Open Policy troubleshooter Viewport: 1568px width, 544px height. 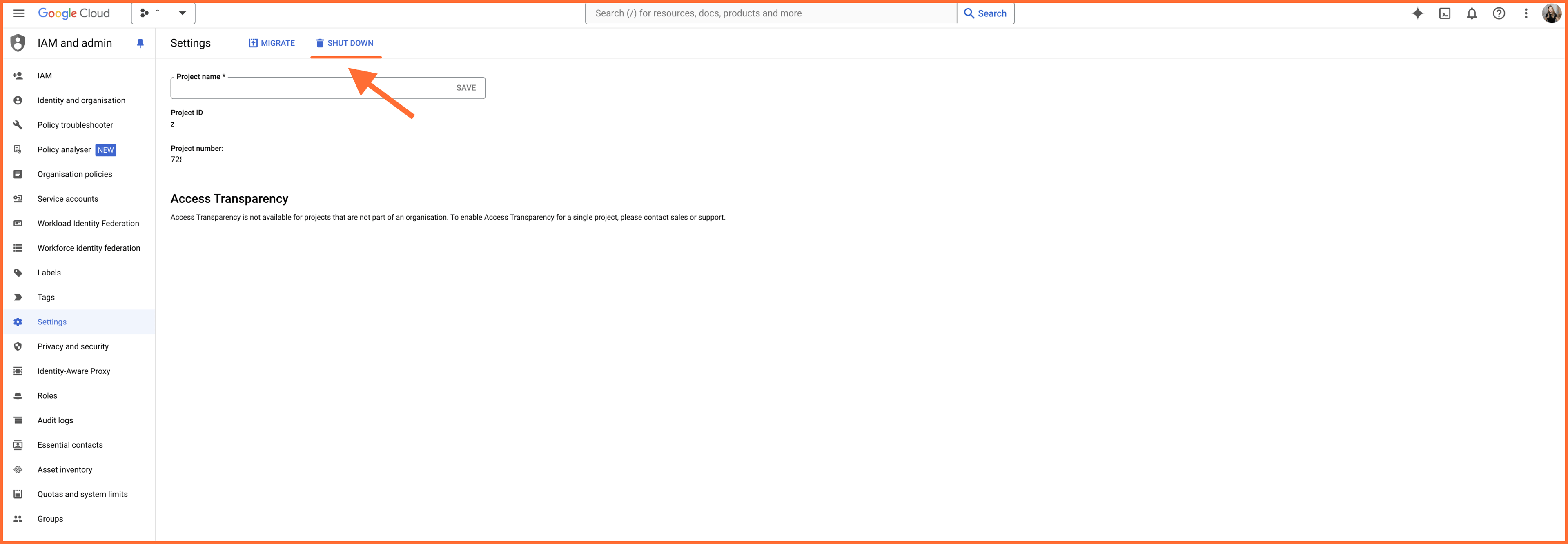79,125
